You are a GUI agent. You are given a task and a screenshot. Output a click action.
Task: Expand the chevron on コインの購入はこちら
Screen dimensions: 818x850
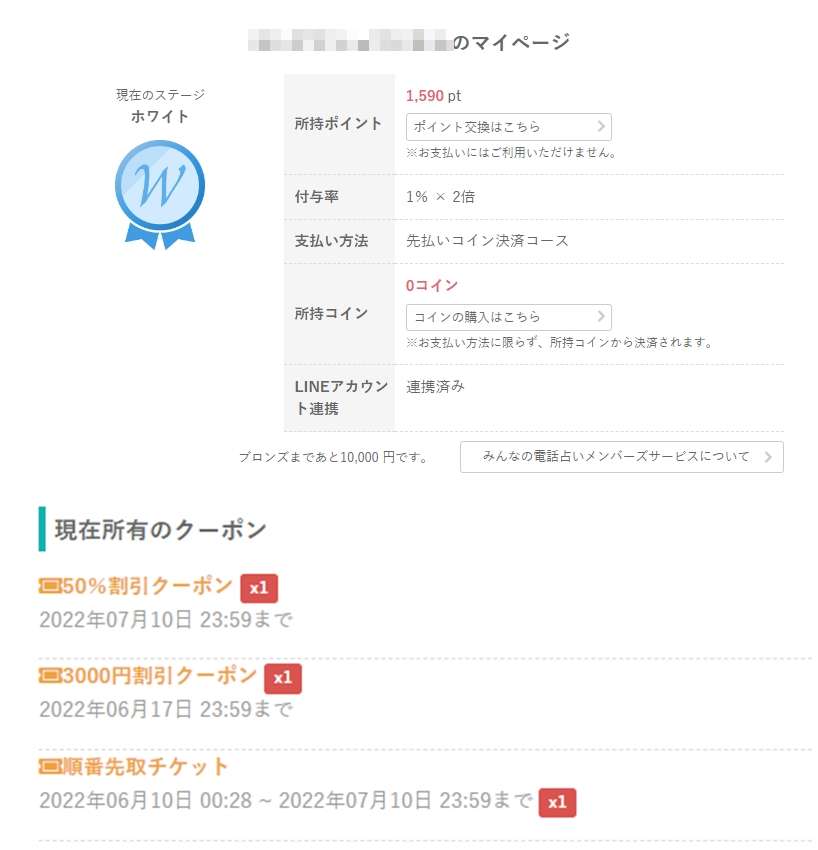point(599,316)
